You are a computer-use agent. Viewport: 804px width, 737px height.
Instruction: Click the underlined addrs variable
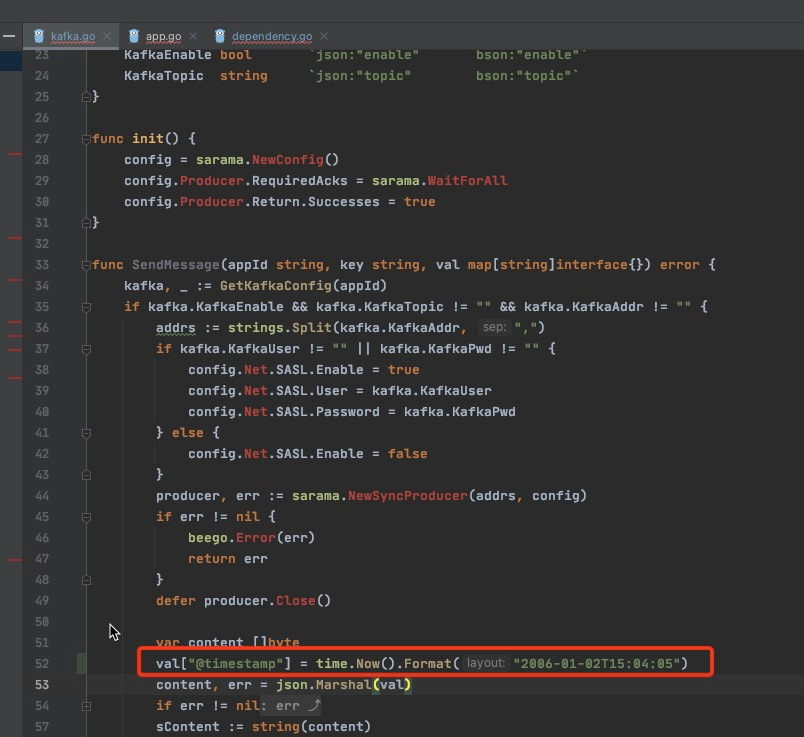point(174,327)
